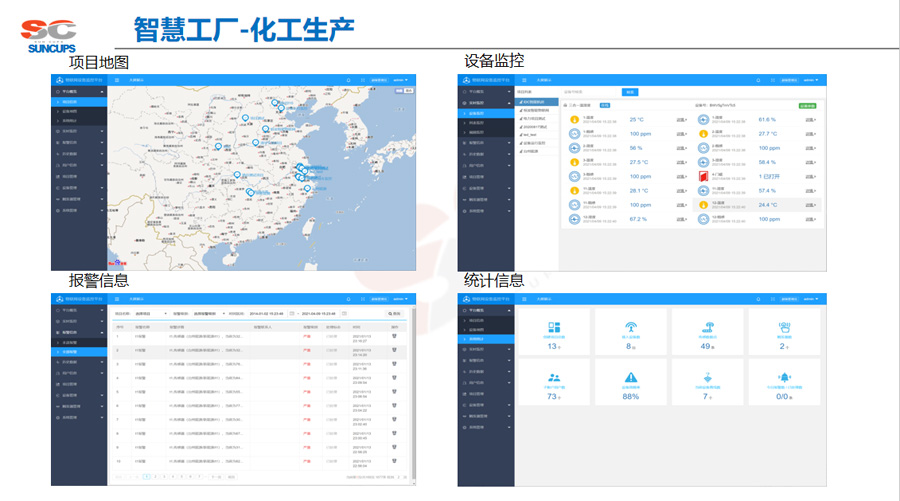
Task: Click the warning triangle icon showing 88%
Action: coord(632,377)
